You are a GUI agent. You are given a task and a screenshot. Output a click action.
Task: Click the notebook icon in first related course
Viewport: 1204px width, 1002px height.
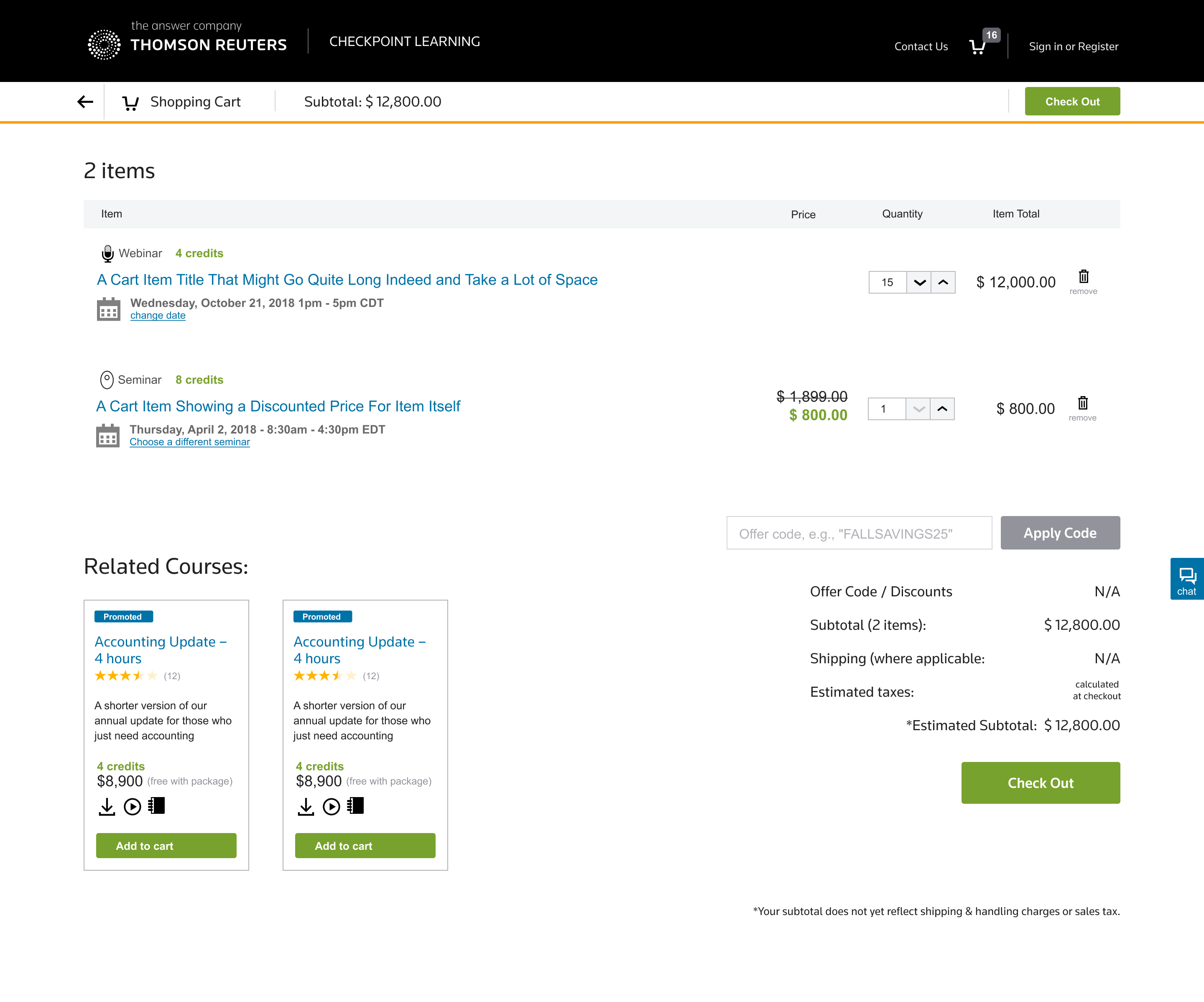tap(156, 806)
